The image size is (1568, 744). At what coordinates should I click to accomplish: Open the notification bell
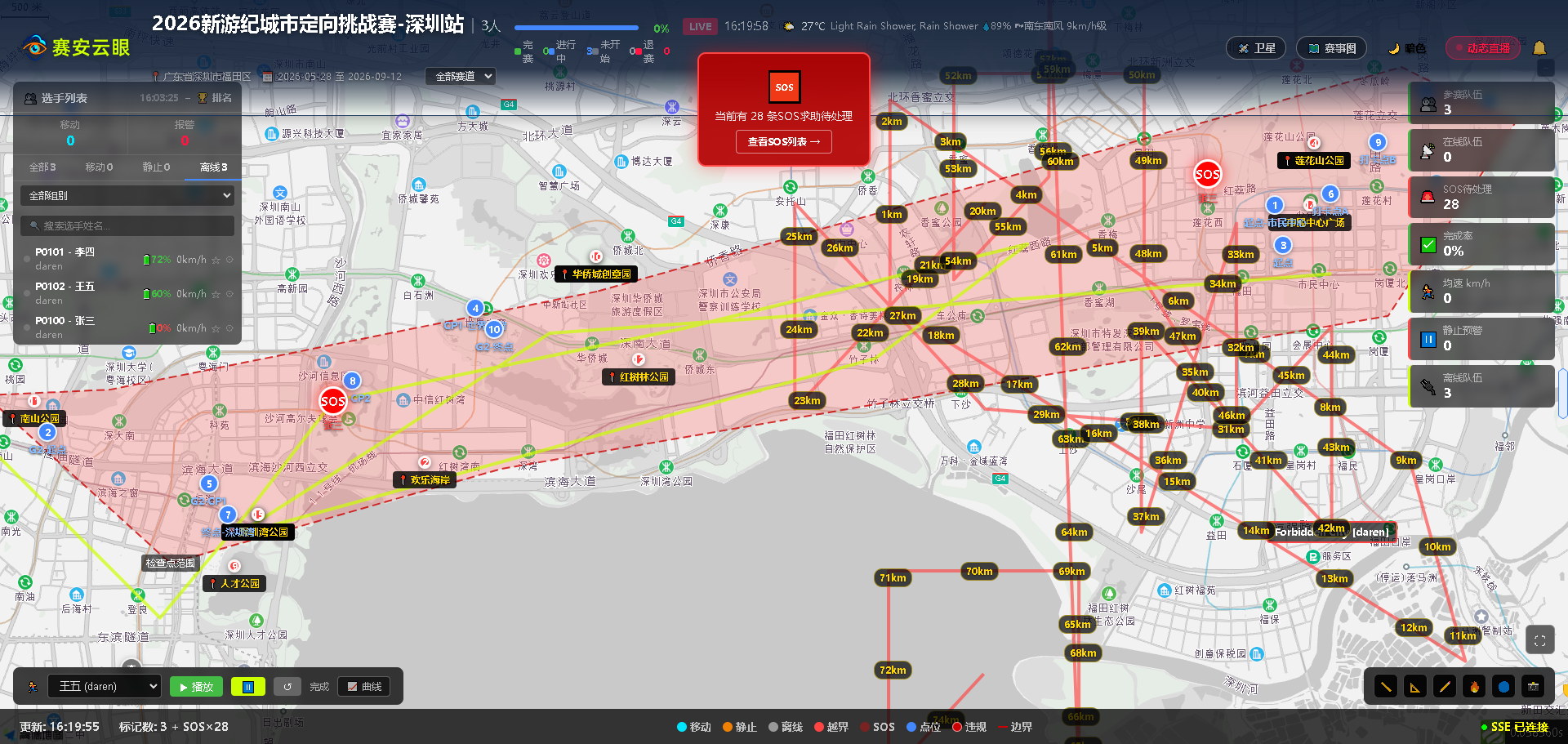(1539, 48)
